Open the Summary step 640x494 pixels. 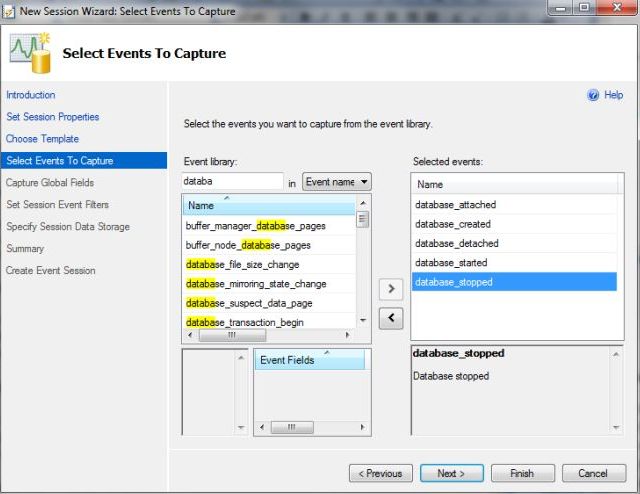(x=25, y=249)
